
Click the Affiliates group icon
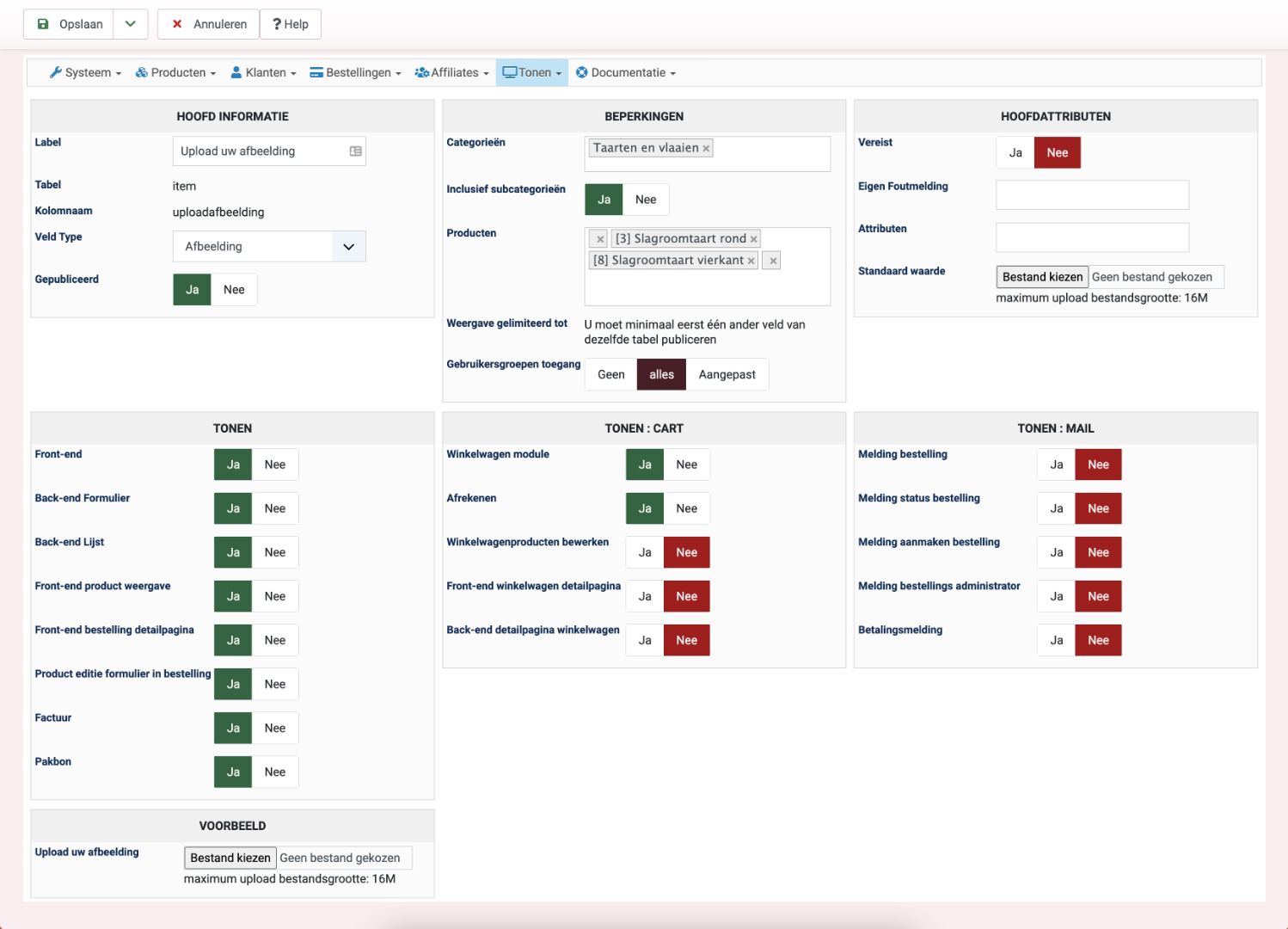pos(421,73)
